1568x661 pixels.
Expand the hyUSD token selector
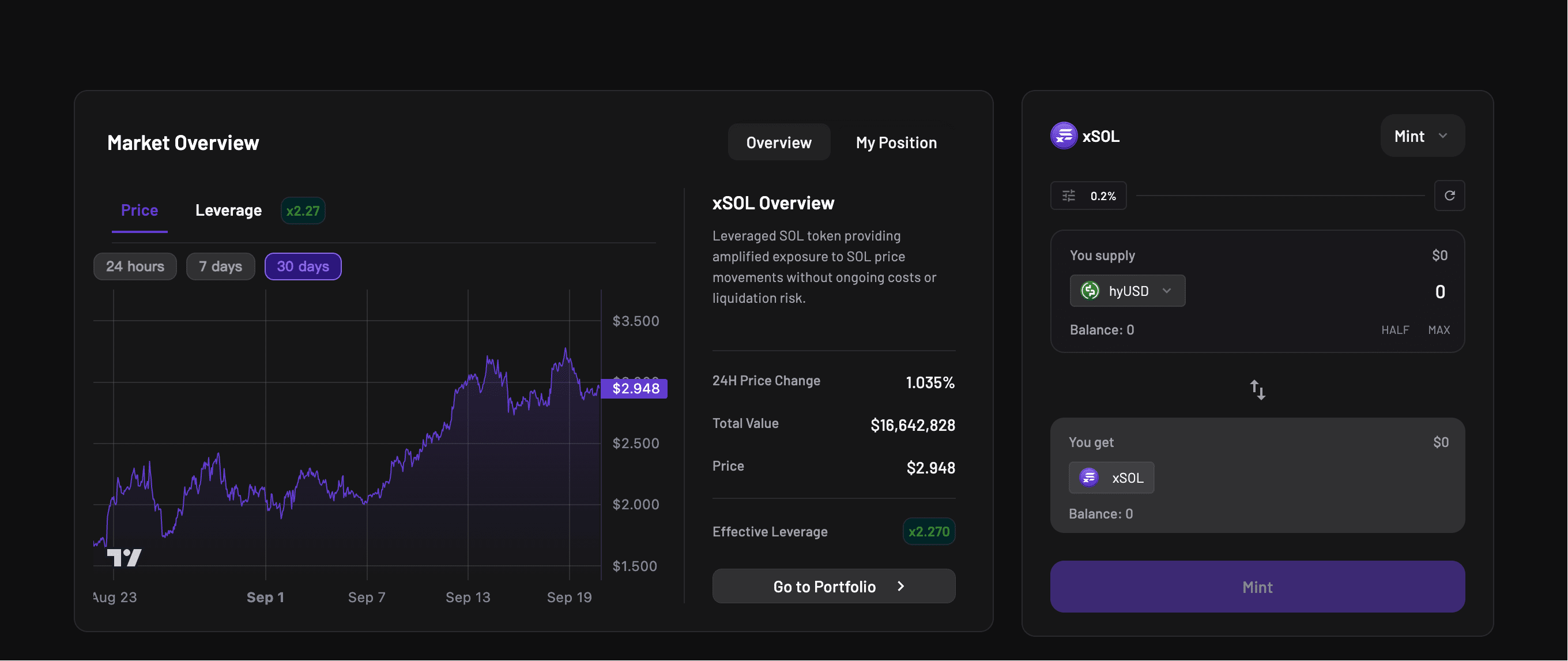pos(1166,291)
